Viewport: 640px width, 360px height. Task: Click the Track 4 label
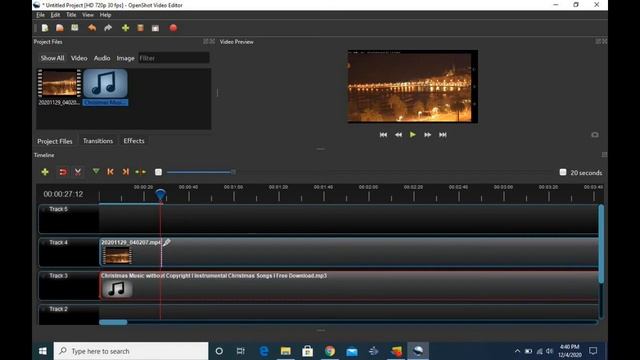[x=58, y=242]
